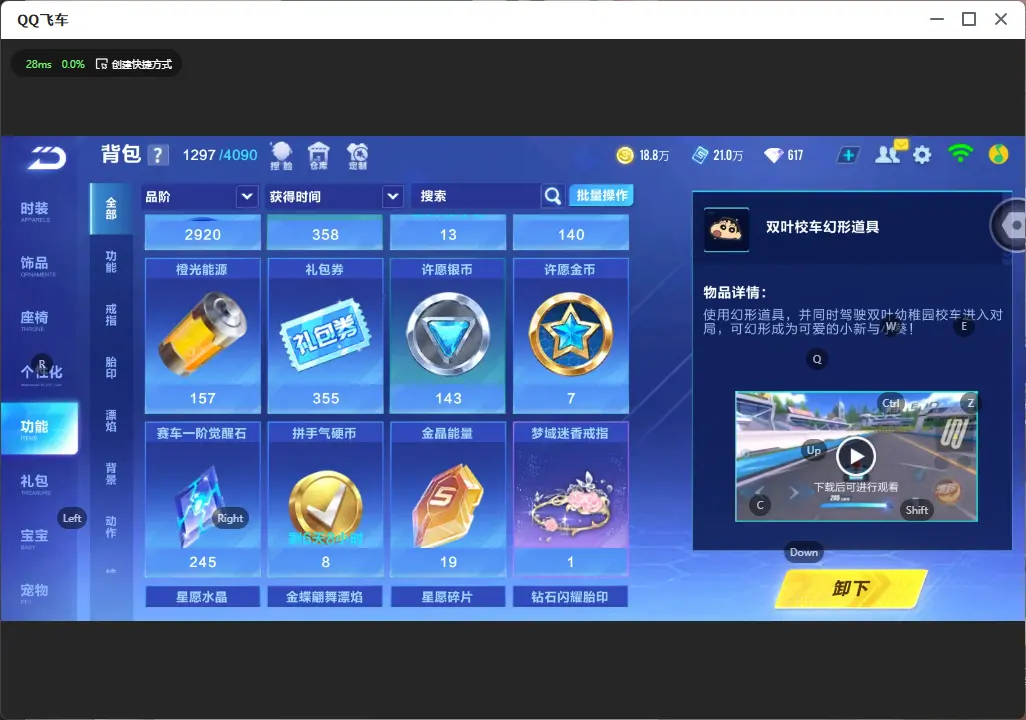Switch to the 宝宝 category

pyautogui.click(x=35, y=537)
